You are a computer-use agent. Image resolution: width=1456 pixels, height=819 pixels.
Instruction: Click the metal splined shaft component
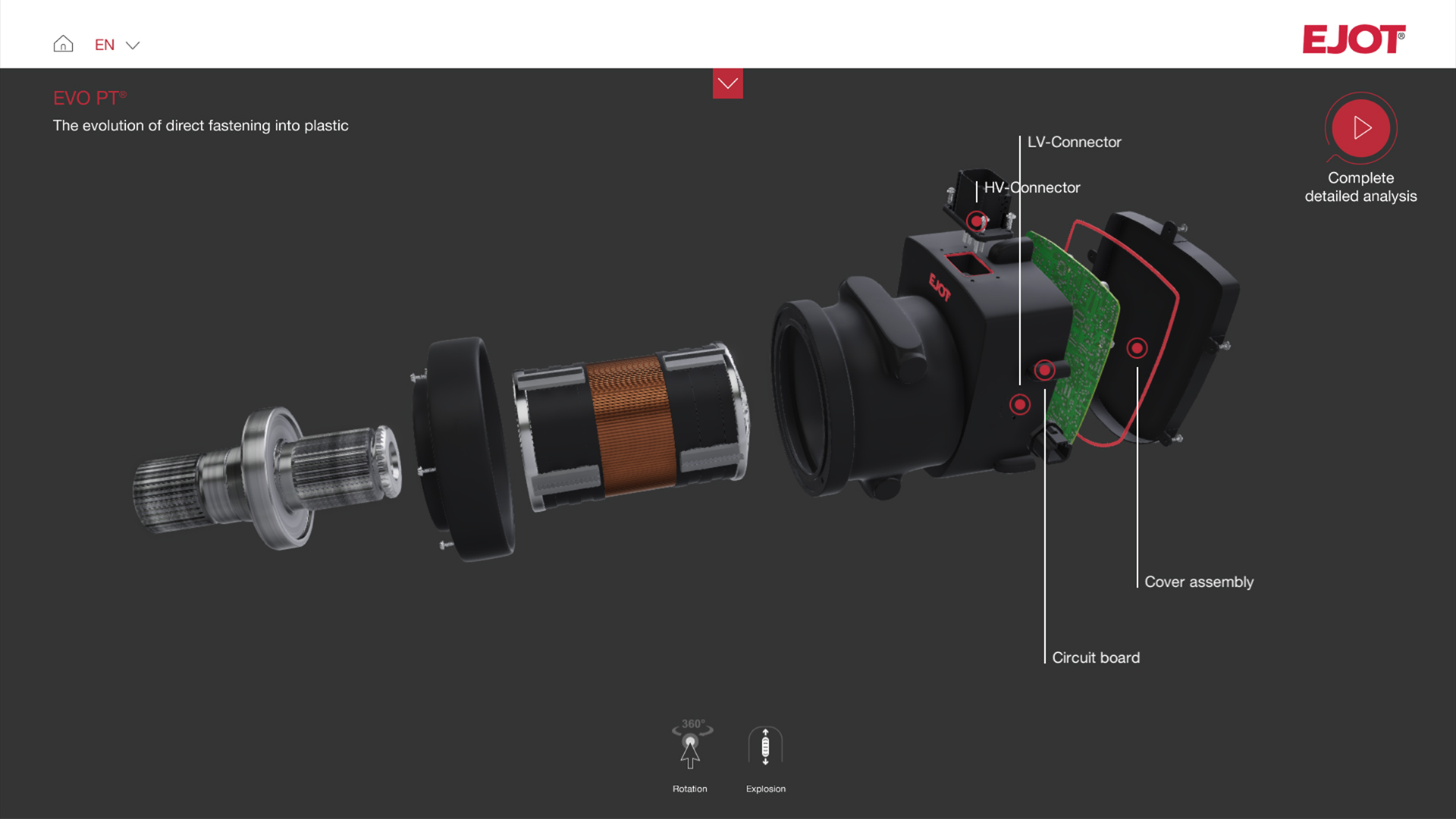(x=267, y=477)
